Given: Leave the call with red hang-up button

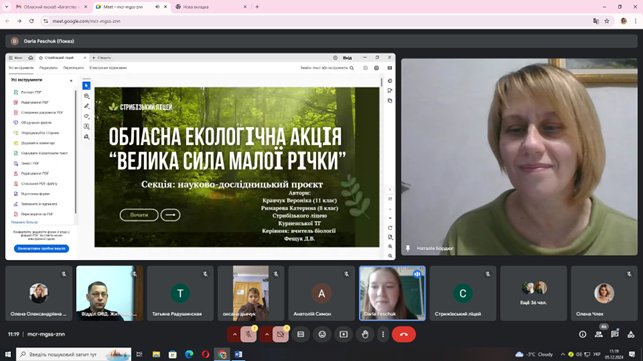Looking at the screenshot, I should (x=404, y=335).
